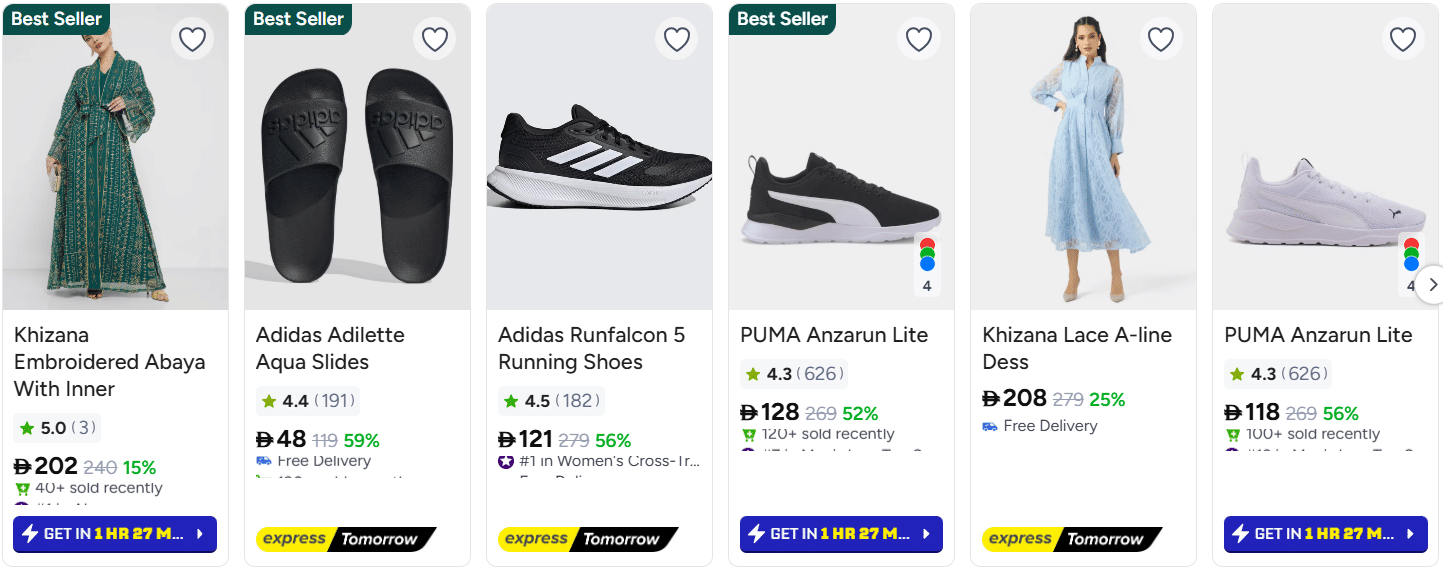
Task: Click express Tomorrow badge on Adidas Adilette Slides
Action: click(345, 539)
